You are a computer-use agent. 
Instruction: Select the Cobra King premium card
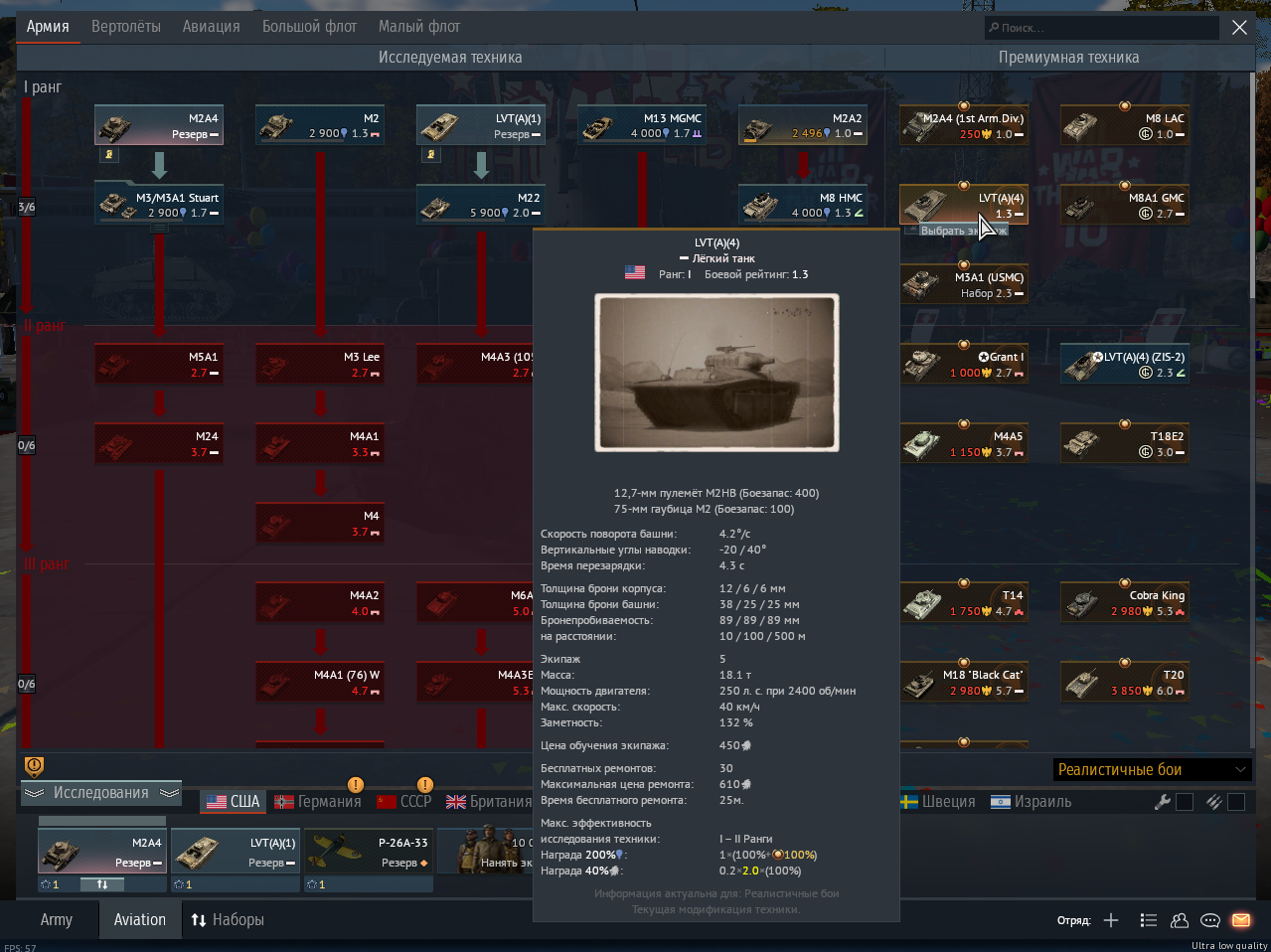tap(1125, 603)
